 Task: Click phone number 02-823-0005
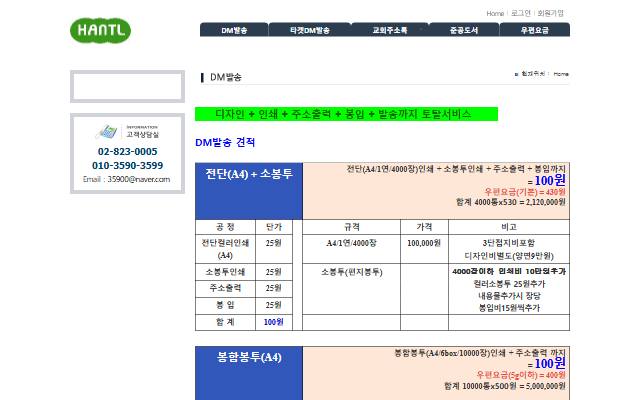point(127,151)
